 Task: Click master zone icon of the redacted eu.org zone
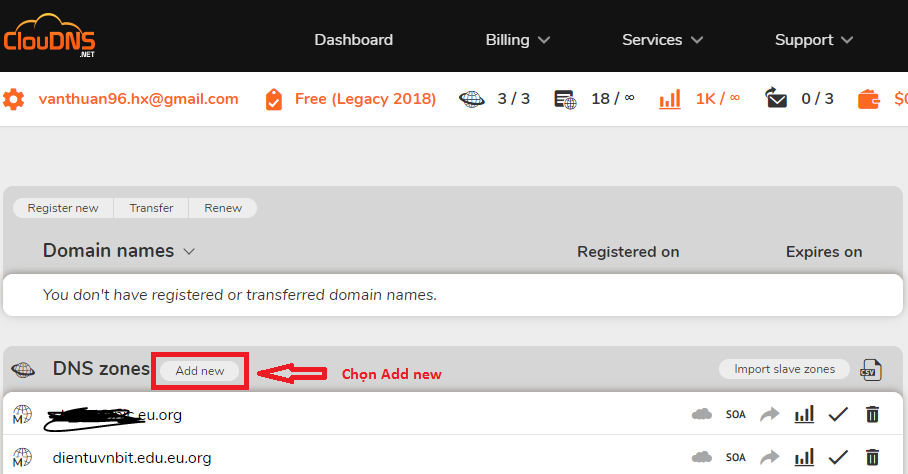(22, 414)
